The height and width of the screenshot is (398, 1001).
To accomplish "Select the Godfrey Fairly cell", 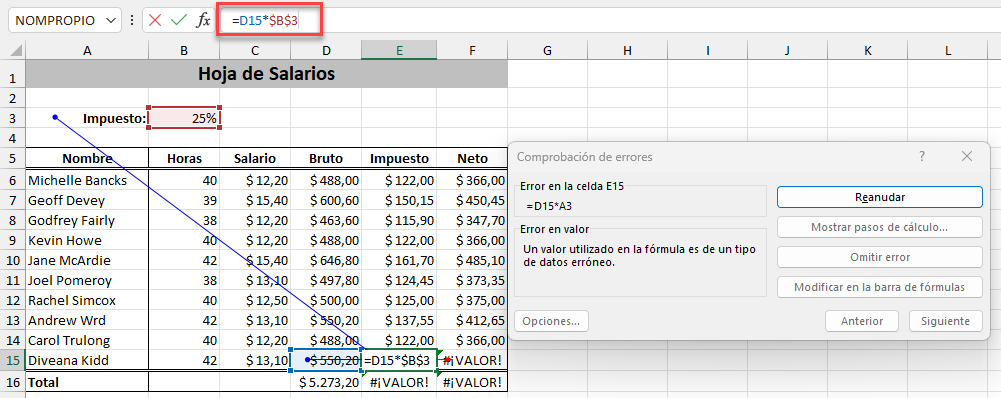I will click(87, 220).
